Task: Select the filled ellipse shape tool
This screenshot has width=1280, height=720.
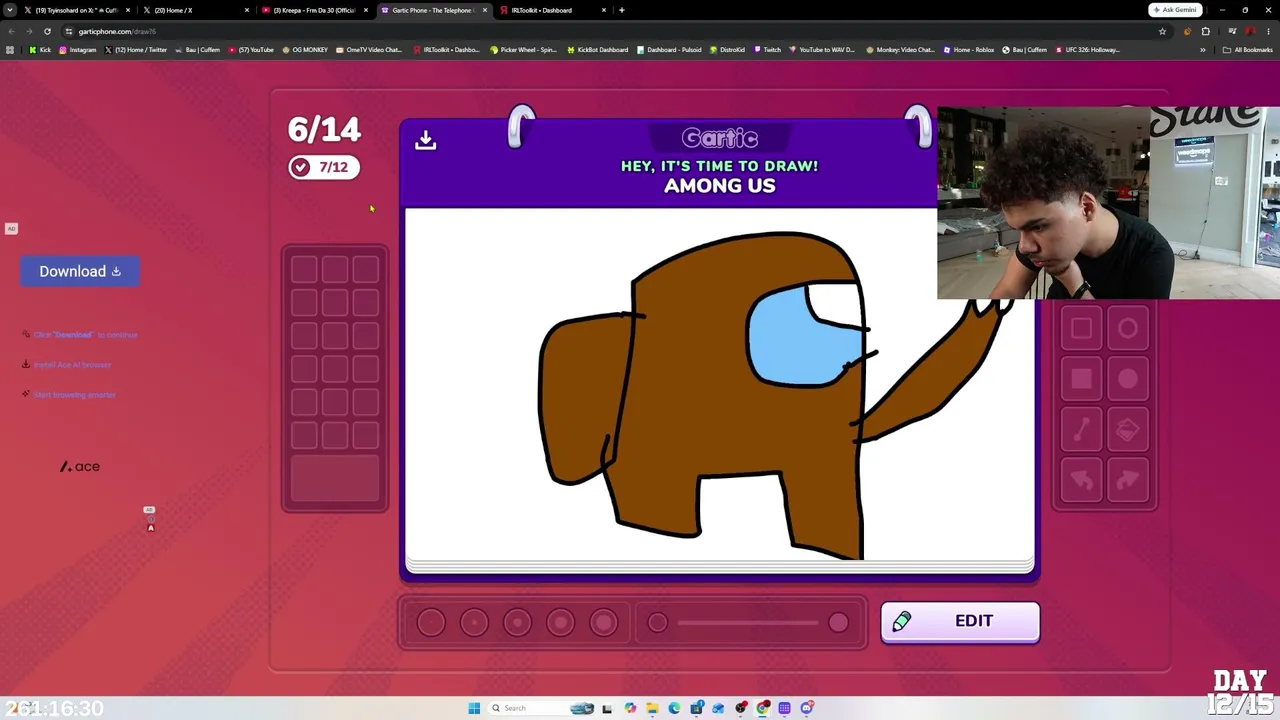Action: point(1128,379)
